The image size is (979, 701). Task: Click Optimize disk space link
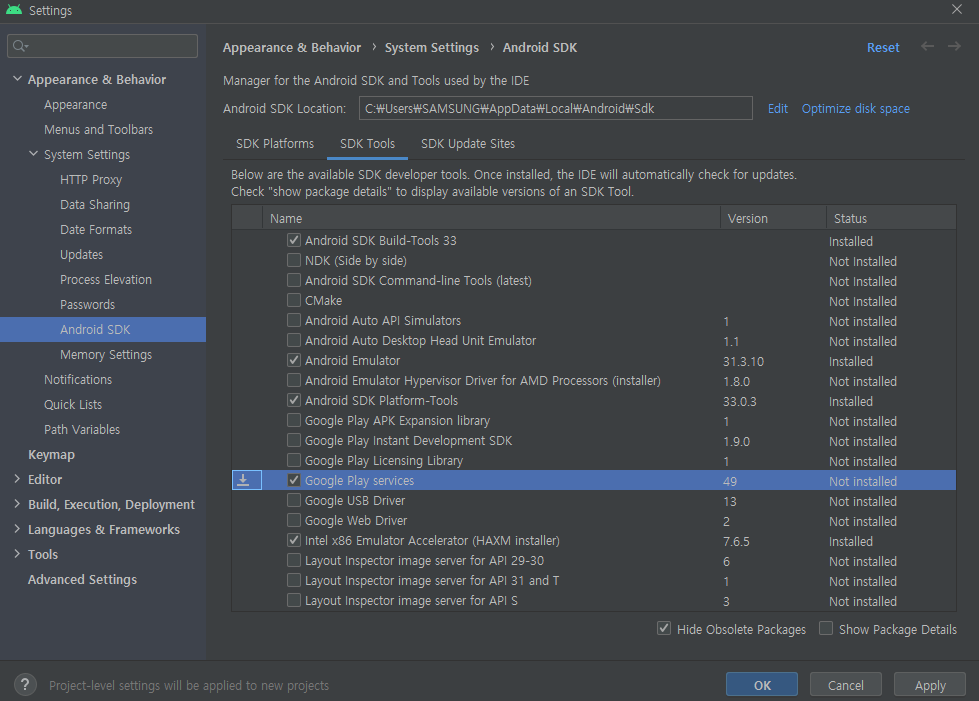855,109
